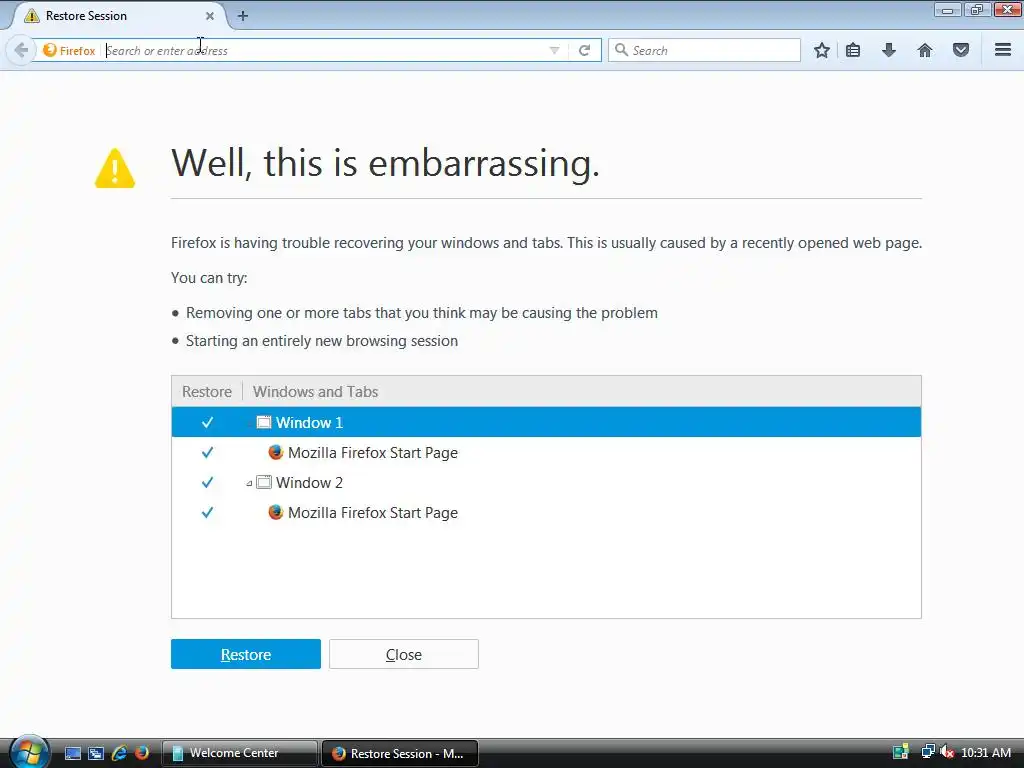Open the Firefox hamburger menu

click(1003, 50)
